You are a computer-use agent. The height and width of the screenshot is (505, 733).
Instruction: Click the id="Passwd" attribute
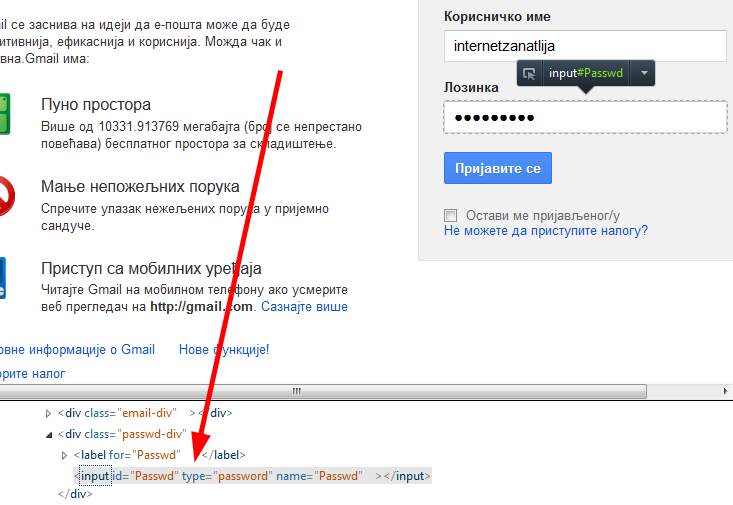coord(145,476)
